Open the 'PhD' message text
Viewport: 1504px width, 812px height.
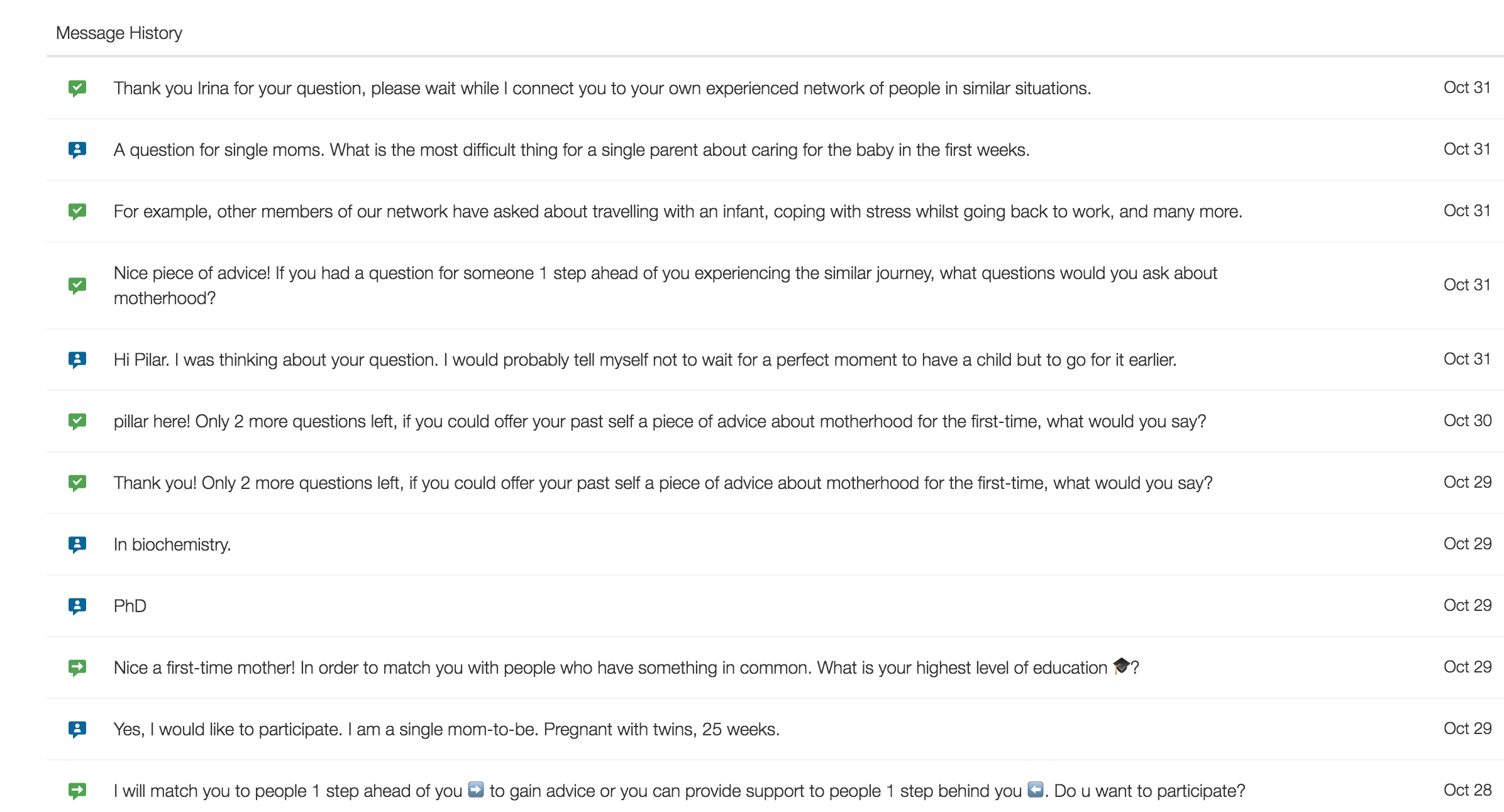[x=130, y=606]
